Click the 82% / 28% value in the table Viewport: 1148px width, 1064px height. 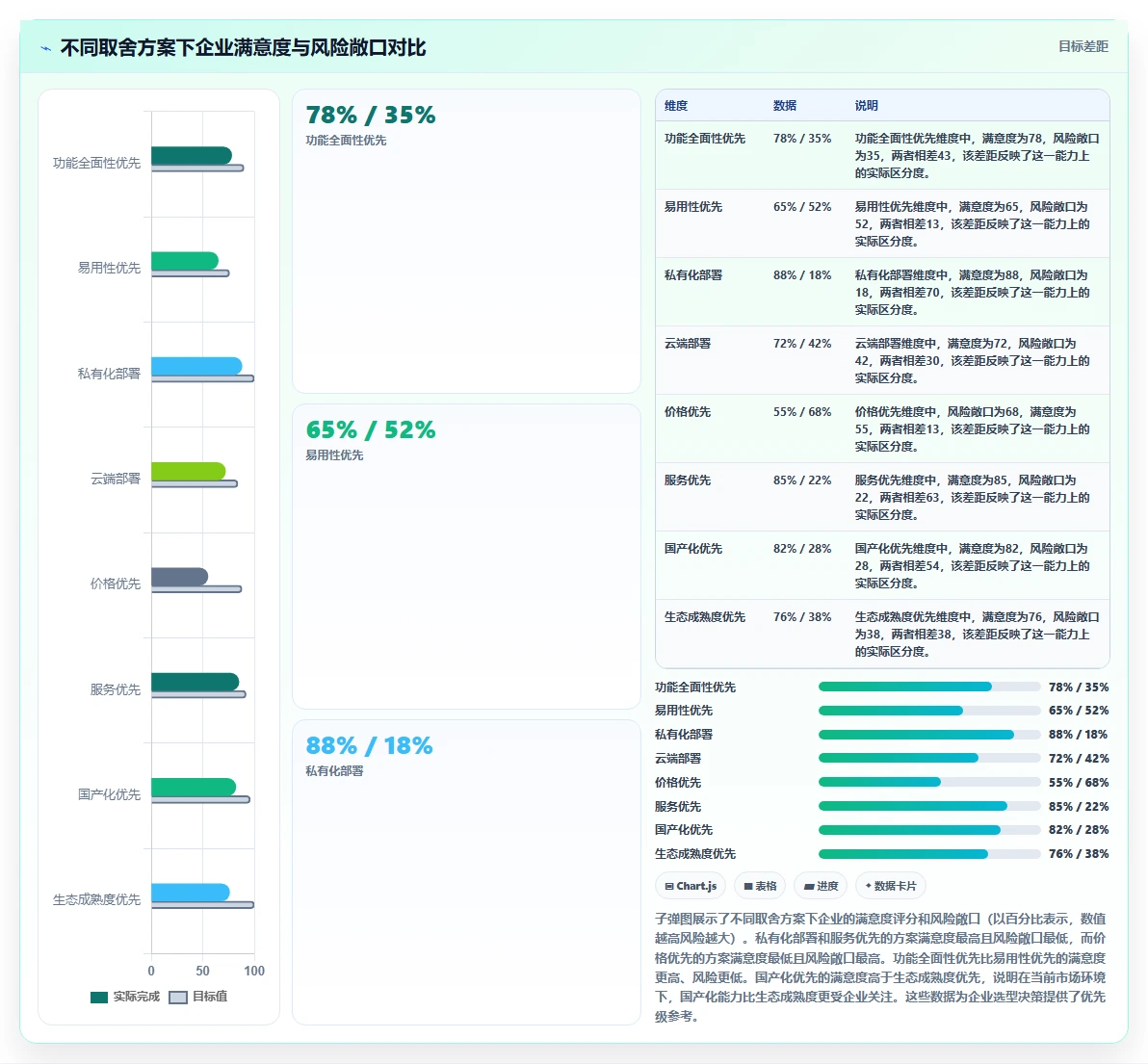tap(802, 549)
